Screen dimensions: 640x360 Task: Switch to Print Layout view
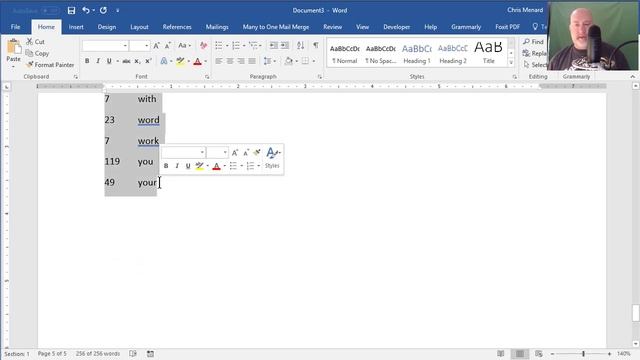520,353
